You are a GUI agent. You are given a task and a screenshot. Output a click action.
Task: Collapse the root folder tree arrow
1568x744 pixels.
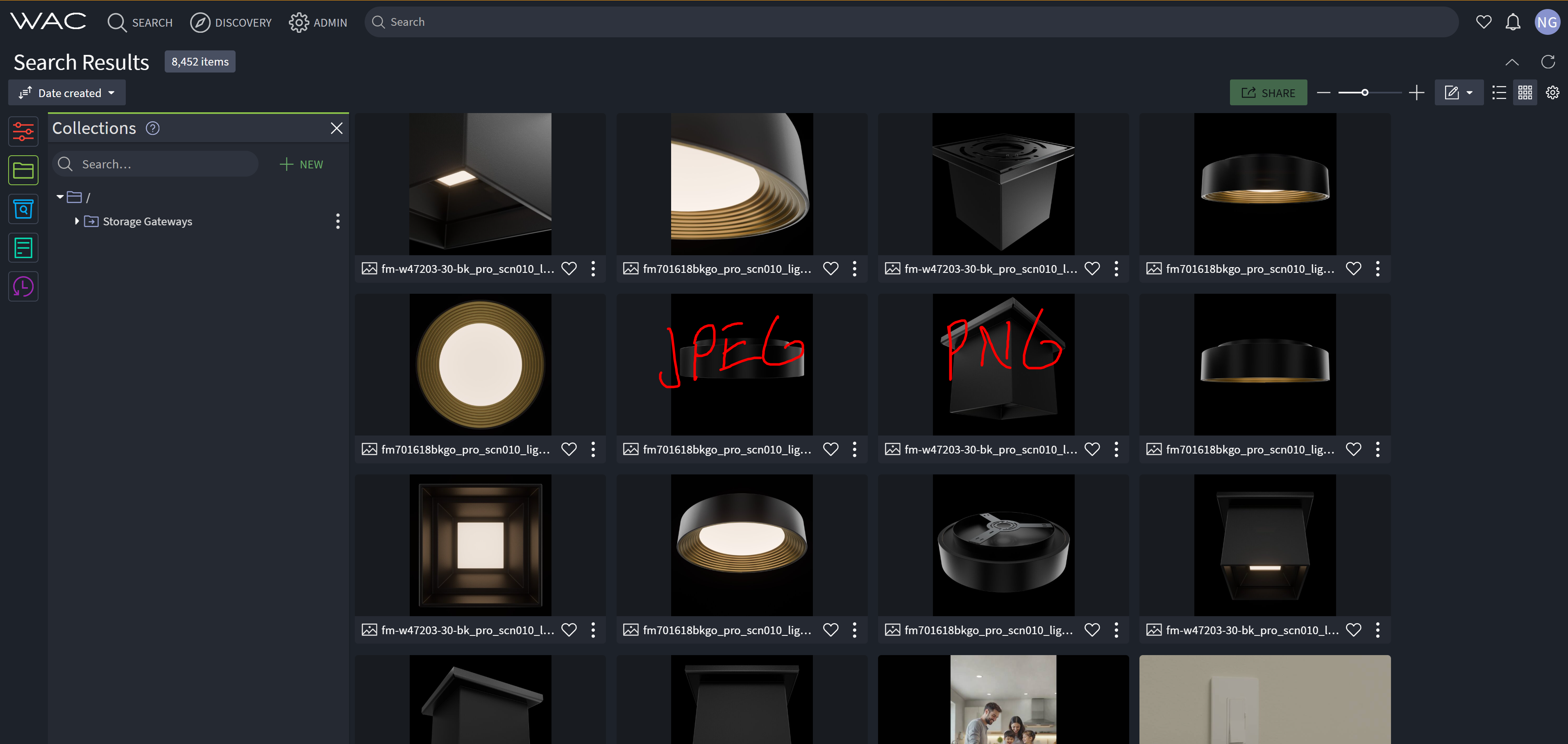coord(60,197)
